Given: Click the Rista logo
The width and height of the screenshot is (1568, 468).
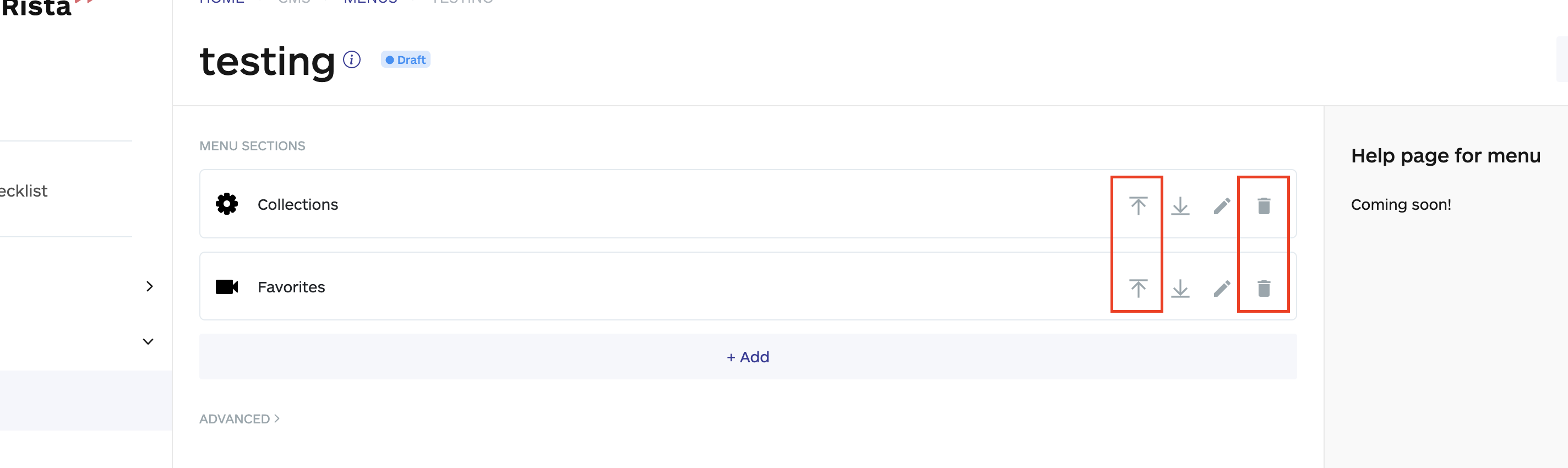Looking at the screenshot, I should [x=36, y=7].
